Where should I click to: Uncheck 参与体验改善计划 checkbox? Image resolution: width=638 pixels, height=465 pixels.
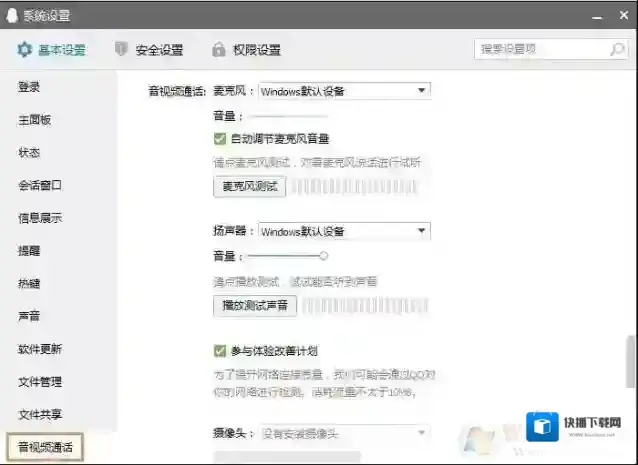pos(220,351)
